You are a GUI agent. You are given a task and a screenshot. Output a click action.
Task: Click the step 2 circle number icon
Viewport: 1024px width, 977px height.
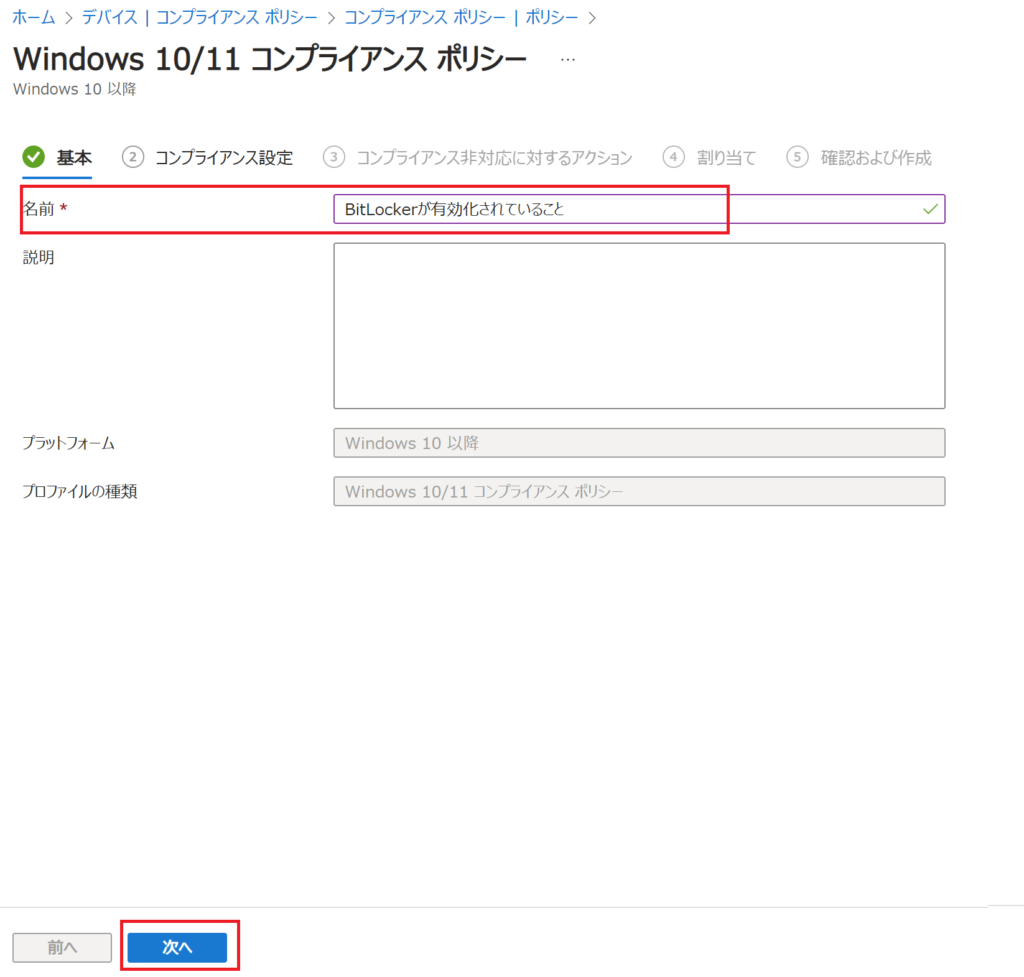coord(132,157)
